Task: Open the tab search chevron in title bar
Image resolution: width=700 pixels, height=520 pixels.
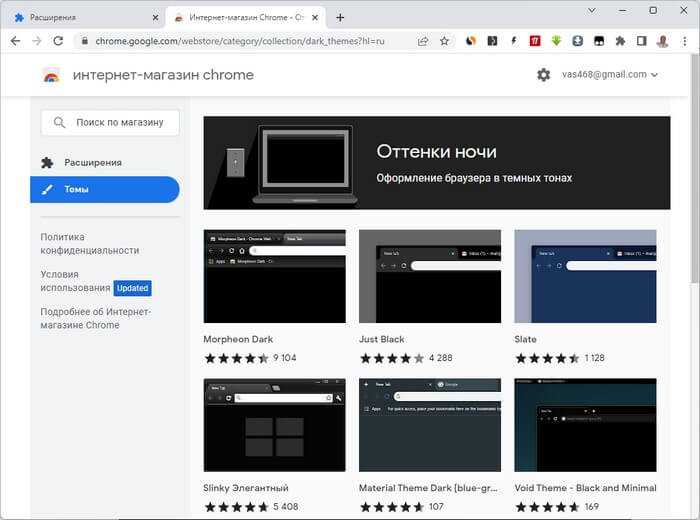Action: [592, 10]
